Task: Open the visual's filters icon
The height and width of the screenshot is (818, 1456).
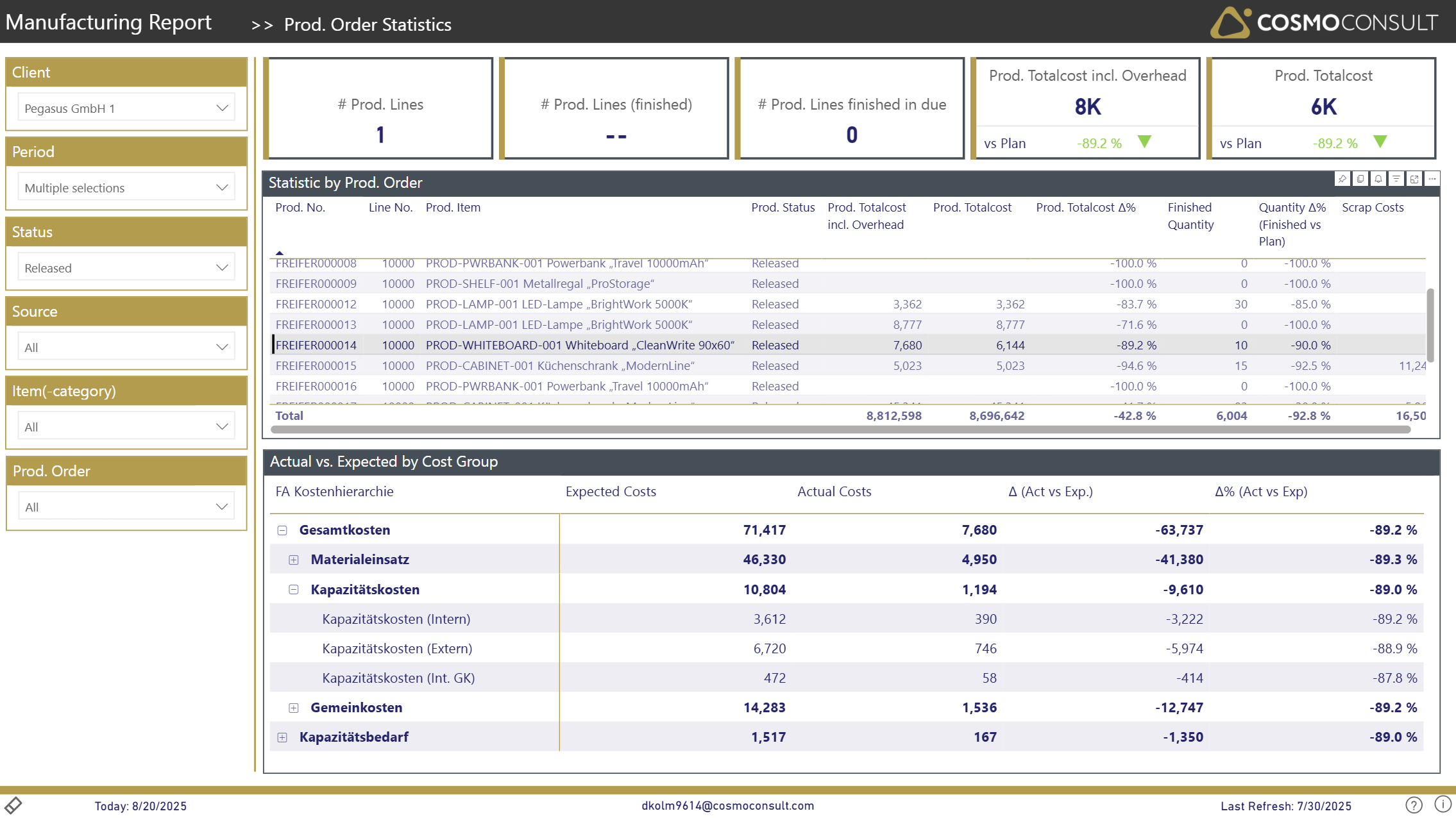Action: [x=1396, y=179]
